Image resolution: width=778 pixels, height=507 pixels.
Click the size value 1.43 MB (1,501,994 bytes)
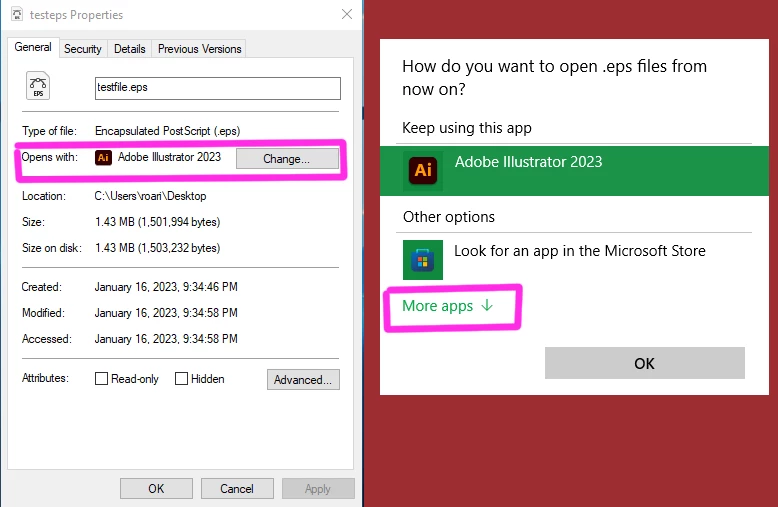[x=157, y=222]
